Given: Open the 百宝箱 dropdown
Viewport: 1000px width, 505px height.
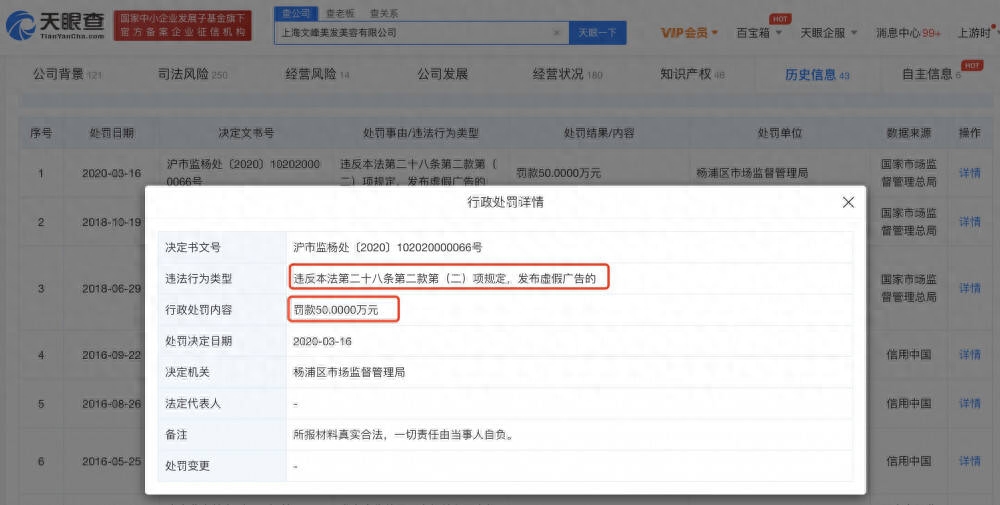Looking at the screenshot, I should click(x=759, y=33).
